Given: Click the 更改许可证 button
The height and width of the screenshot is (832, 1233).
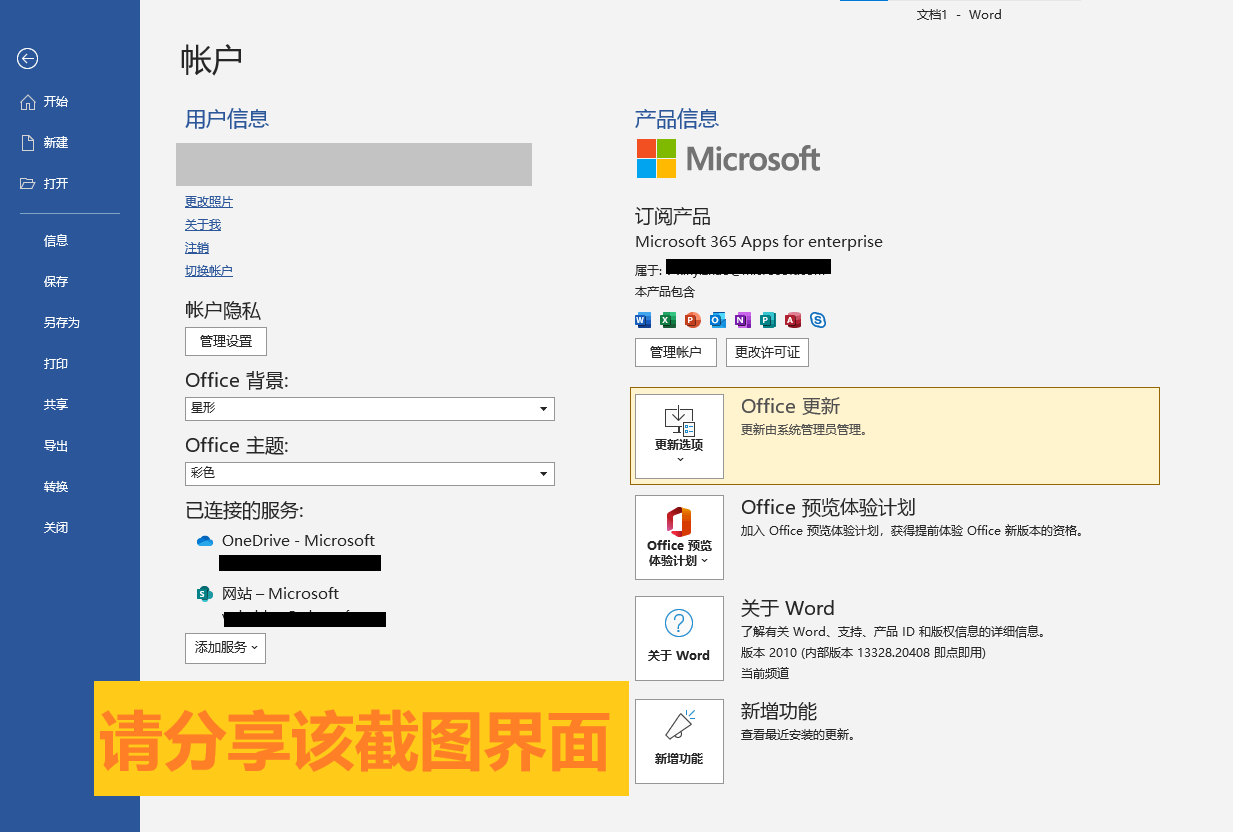Looking at the screenshot, I should [767, 352].
